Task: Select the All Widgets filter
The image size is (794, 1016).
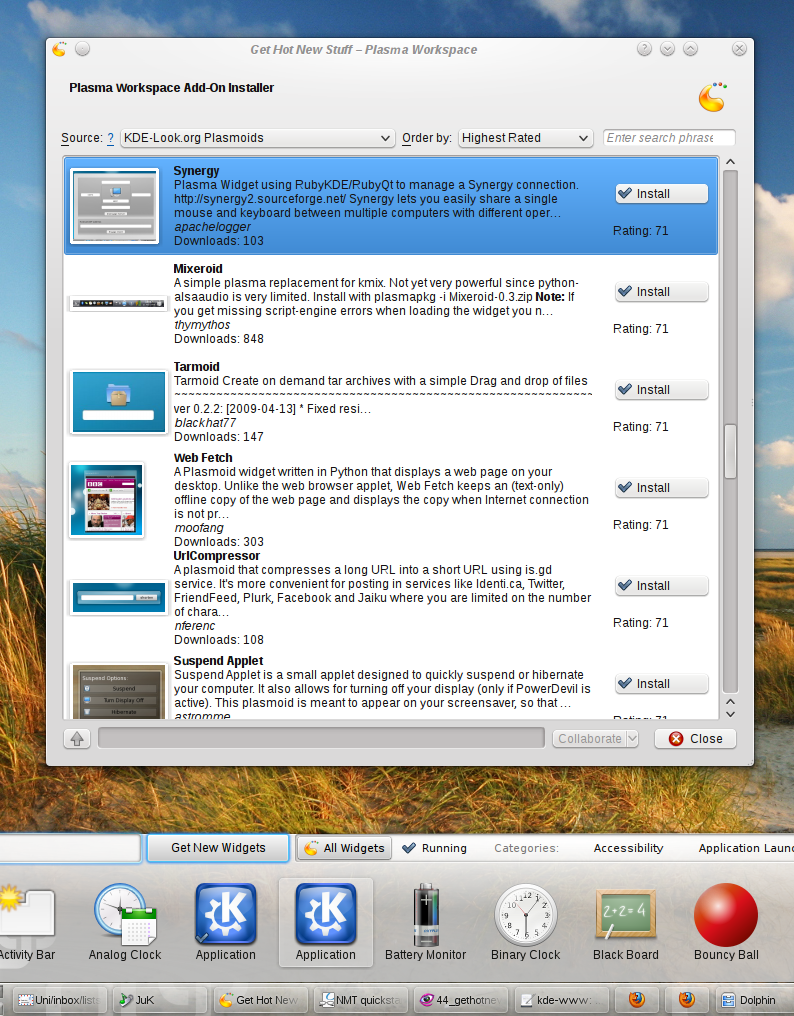Action: pyautogui.click(x=344, y=848)
